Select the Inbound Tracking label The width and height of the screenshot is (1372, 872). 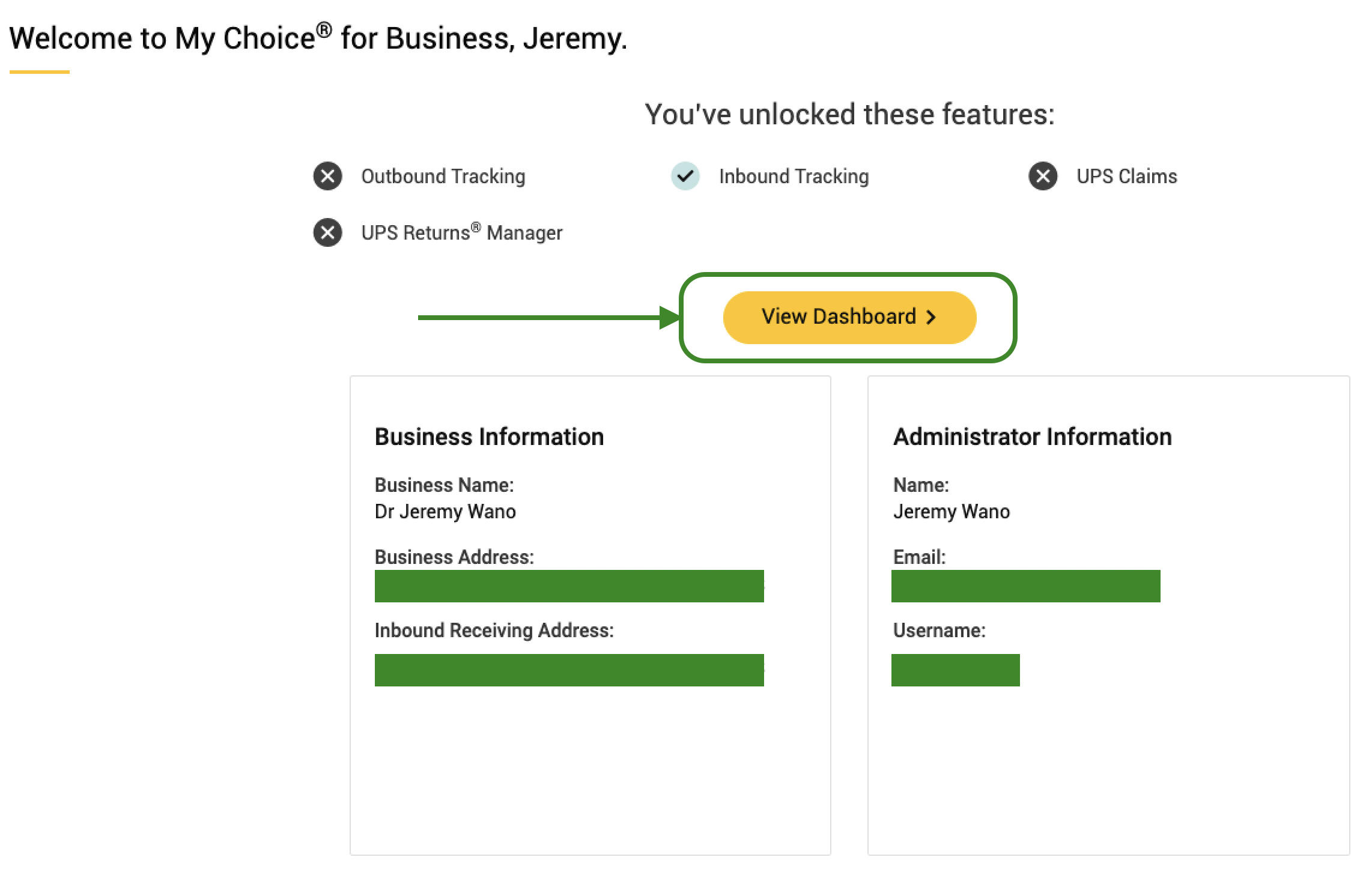(794, 177)
